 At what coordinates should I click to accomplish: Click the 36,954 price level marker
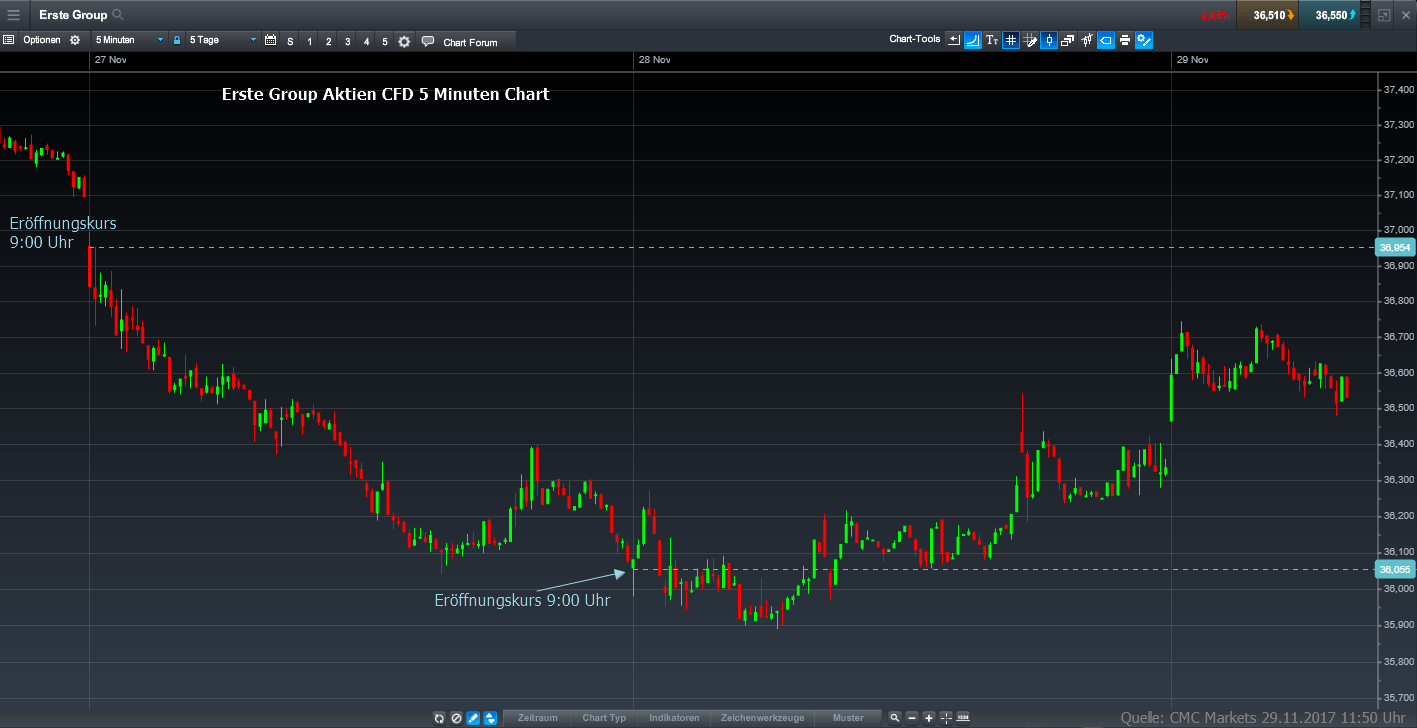click(x=1394, y=247)
